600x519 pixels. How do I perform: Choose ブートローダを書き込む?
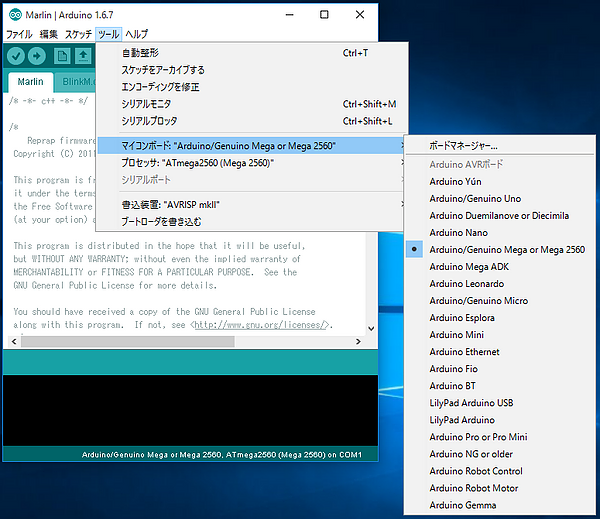(251, 222)
